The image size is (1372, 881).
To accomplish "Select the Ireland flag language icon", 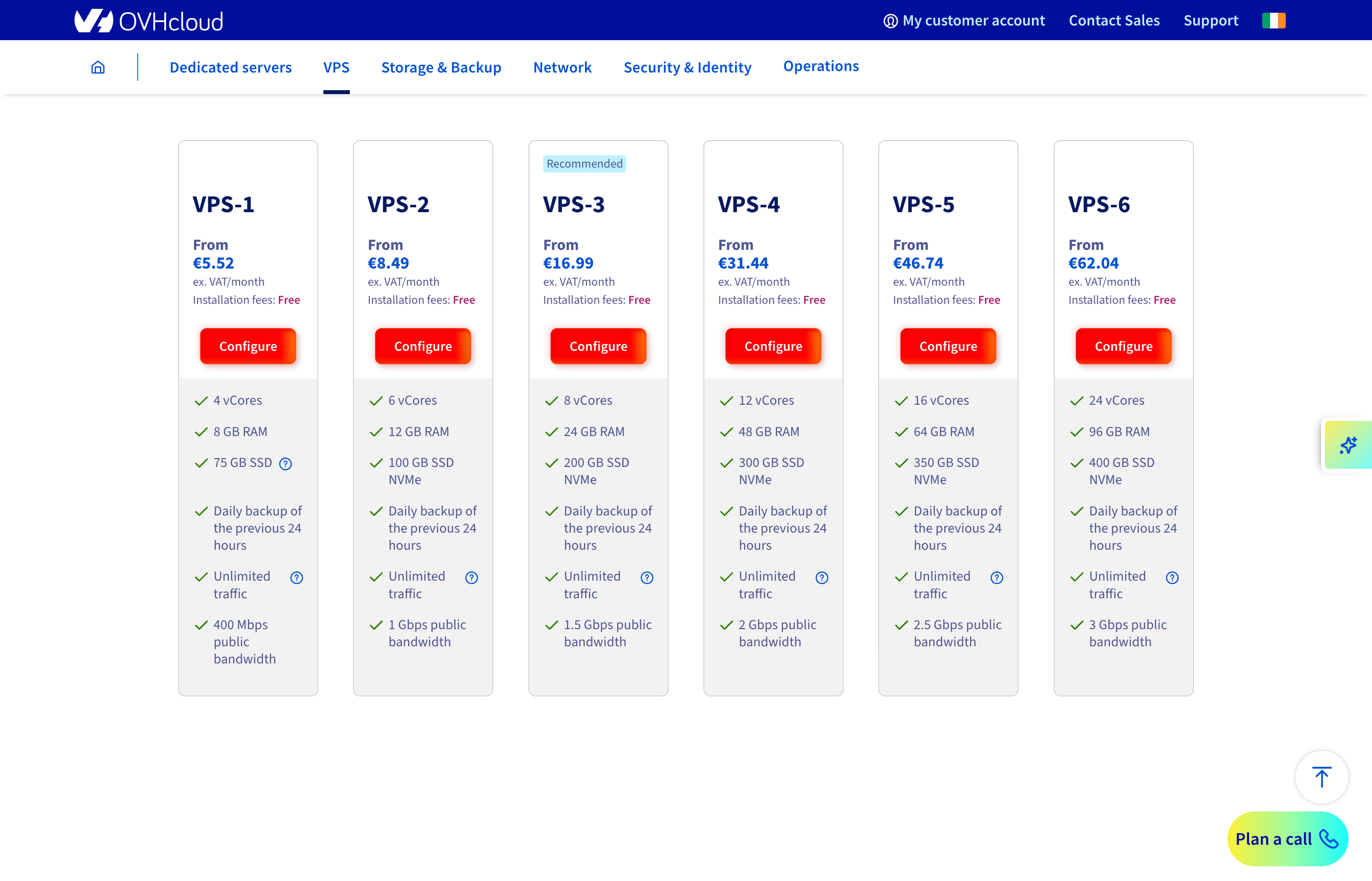I will coord(1274,21).
